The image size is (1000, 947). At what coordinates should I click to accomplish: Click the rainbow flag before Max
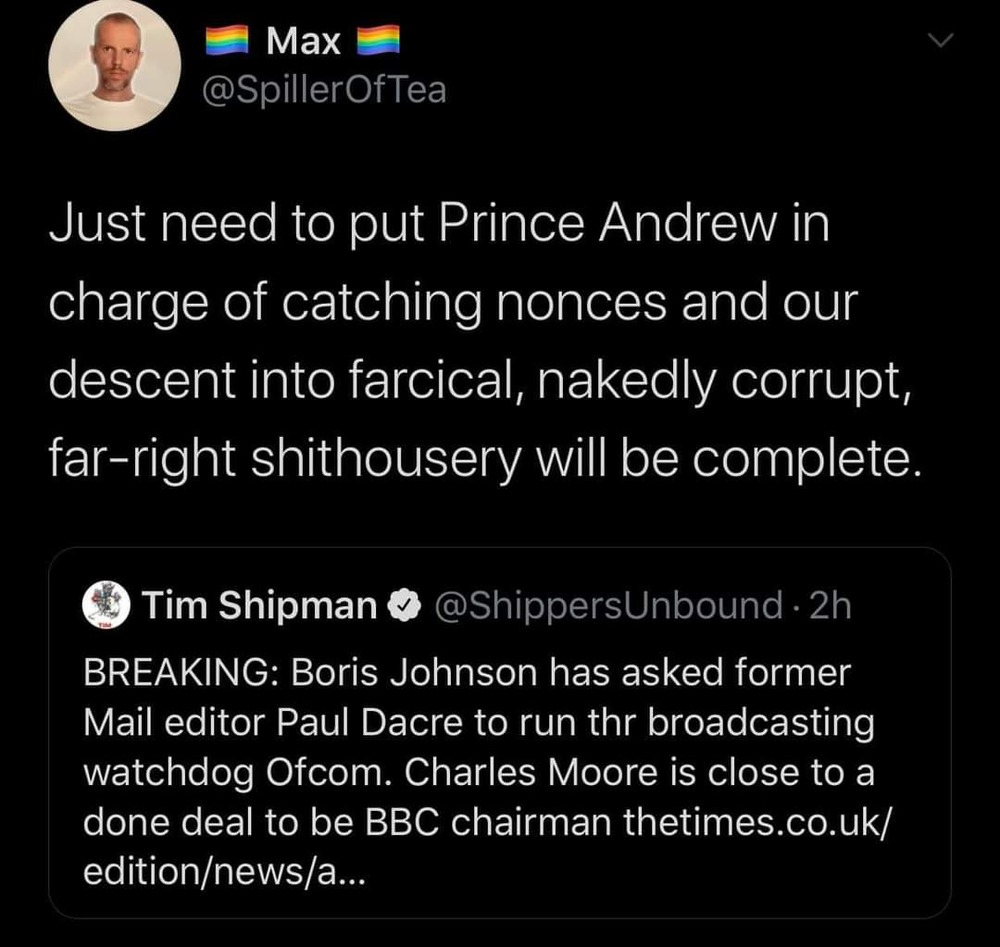231,43
